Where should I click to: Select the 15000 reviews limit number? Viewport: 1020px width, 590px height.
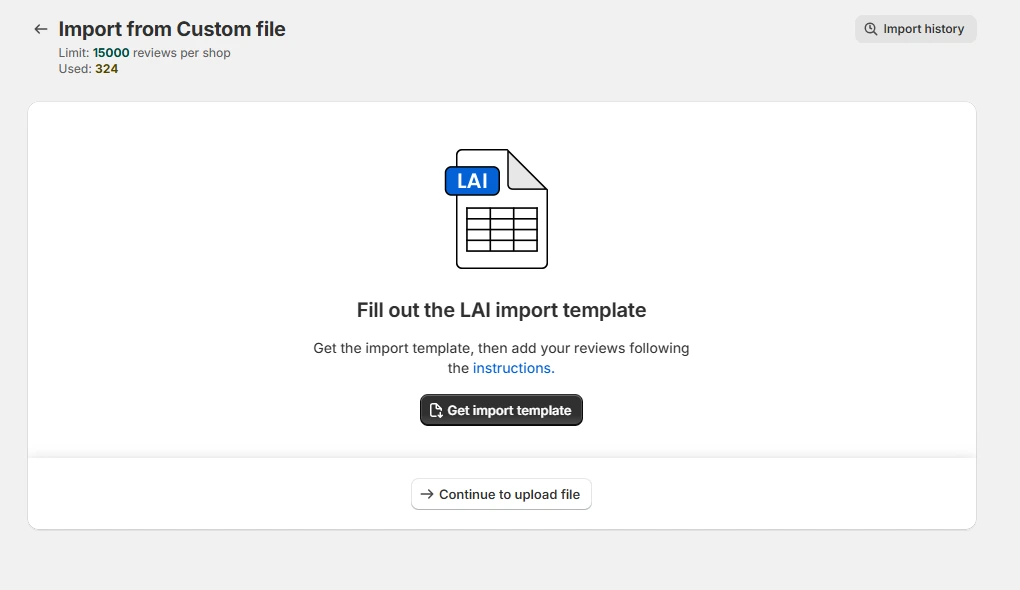111,53
